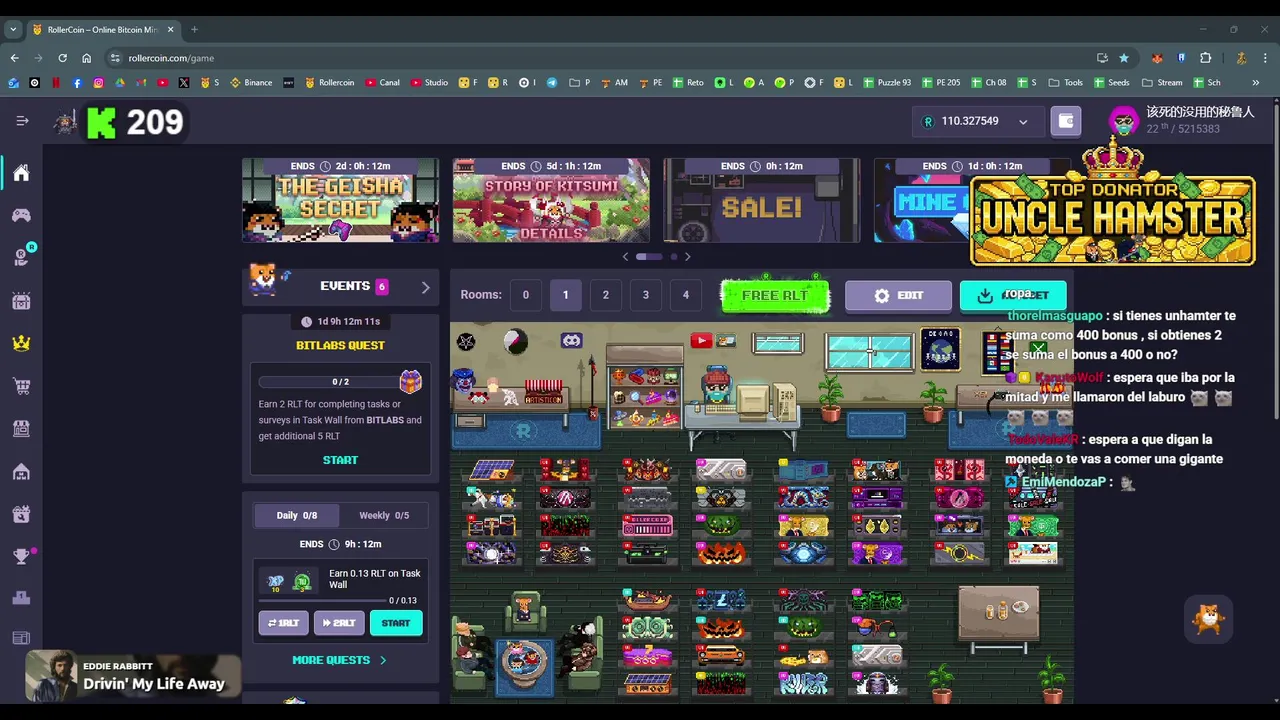The width and height of the screenshot is (1280, 720).
Task: Open the Instagram bookmark icon
Action: click(x=98, y=83)
